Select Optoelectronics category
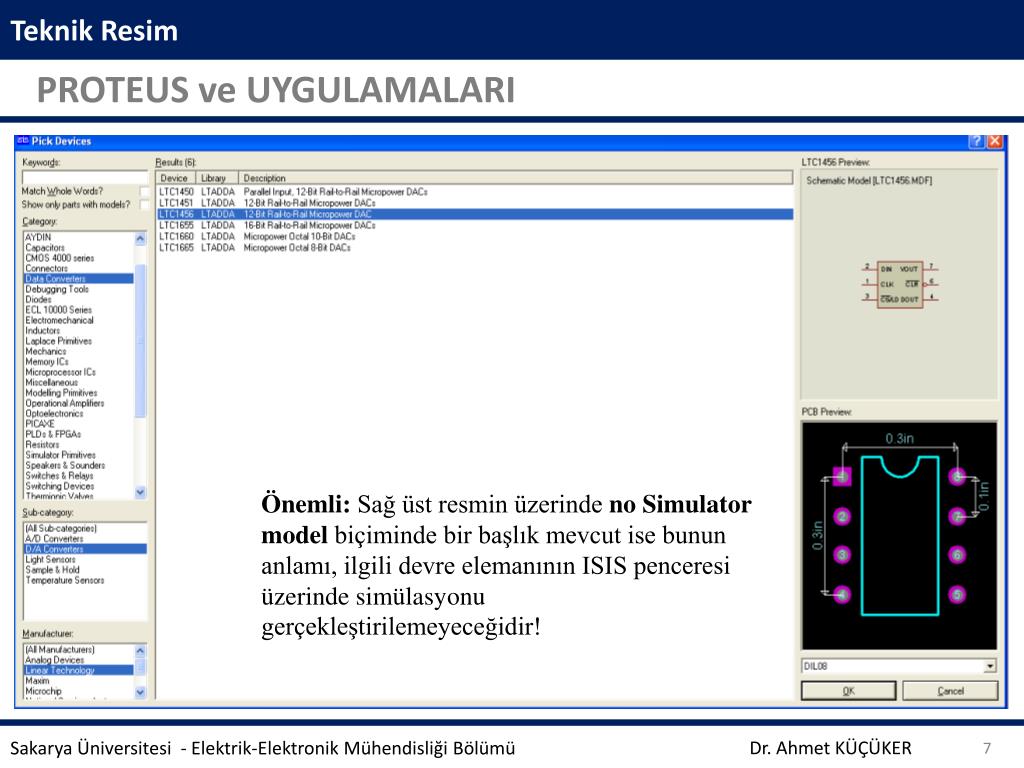The image size is (1024, 768). coord(78,413)
